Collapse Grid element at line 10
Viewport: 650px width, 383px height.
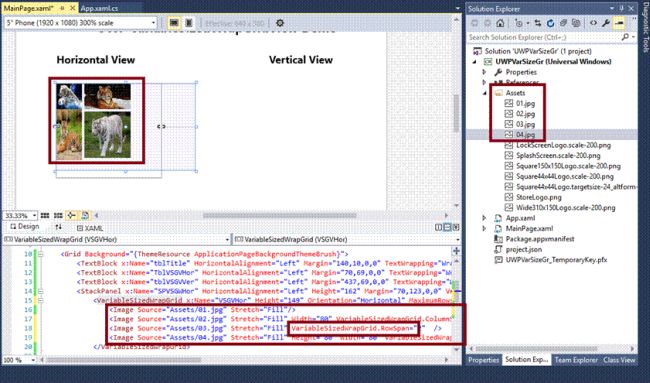point(40,254)
